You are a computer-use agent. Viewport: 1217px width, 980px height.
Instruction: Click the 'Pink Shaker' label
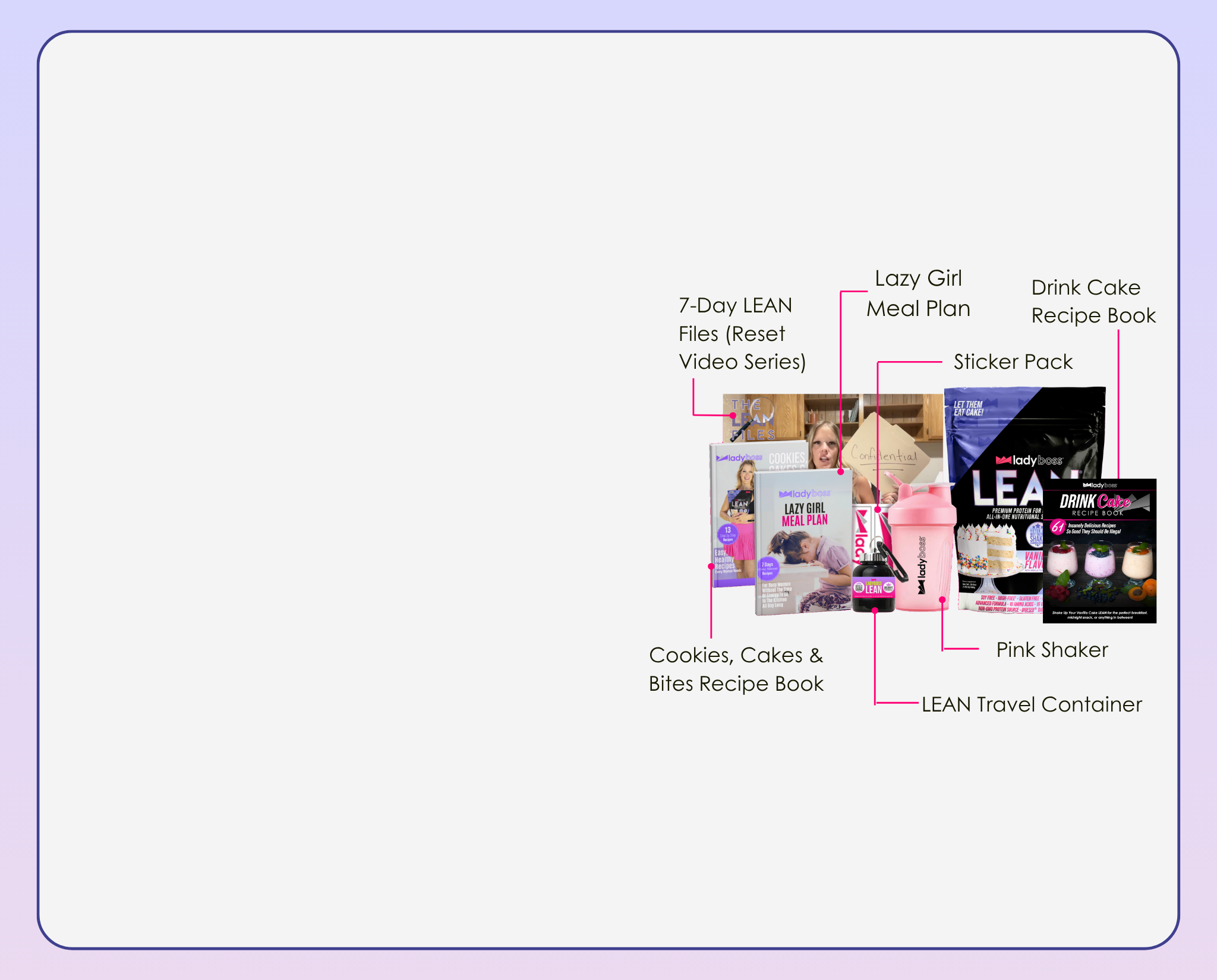(1052, 650)
